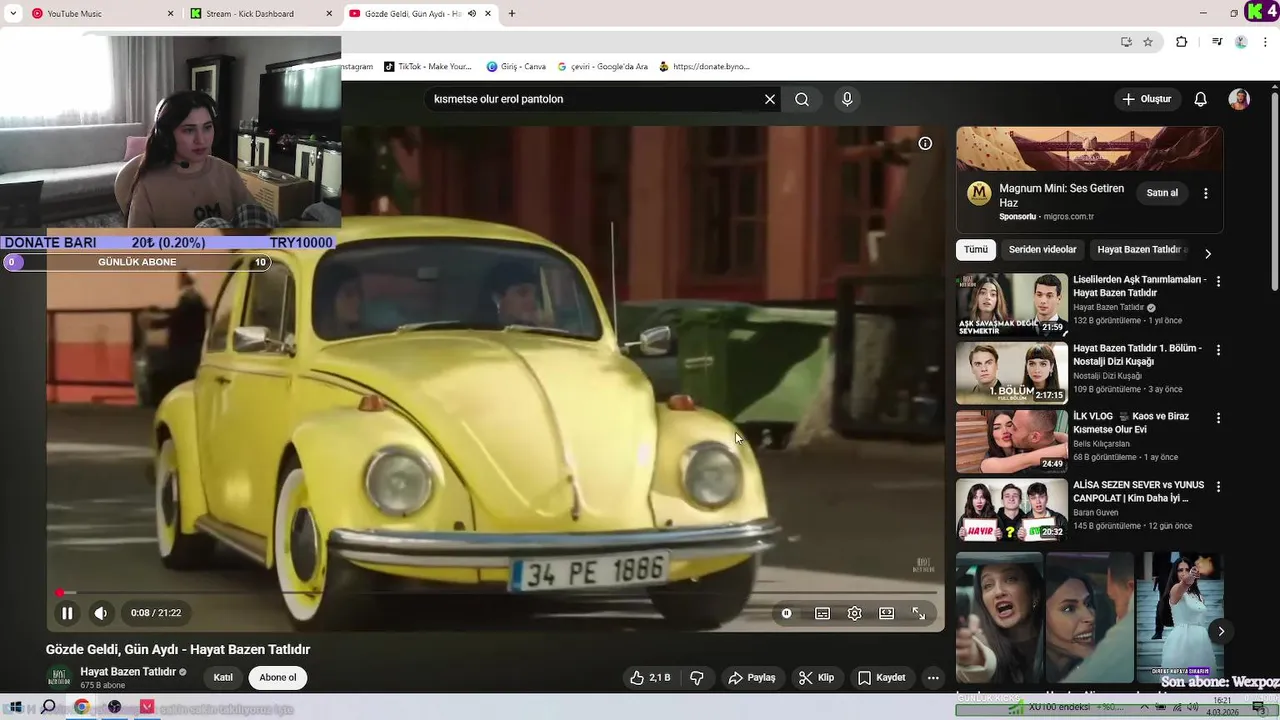Click Satın al on the Magnum ad
Image resolution: width=1280 pixels, height=720 pixels.
[1162, 193]
